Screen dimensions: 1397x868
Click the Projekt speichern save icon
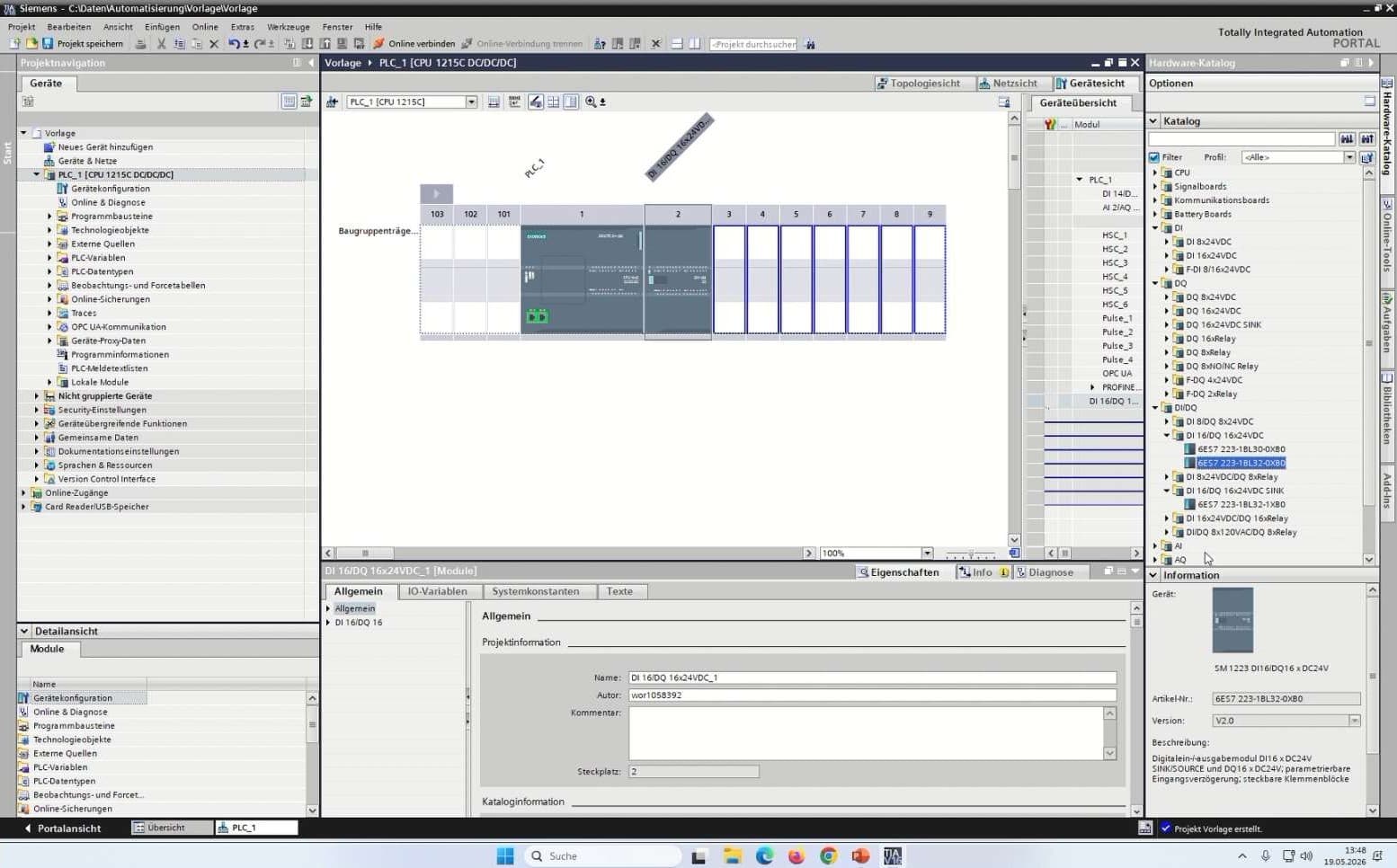coord(48,43)
